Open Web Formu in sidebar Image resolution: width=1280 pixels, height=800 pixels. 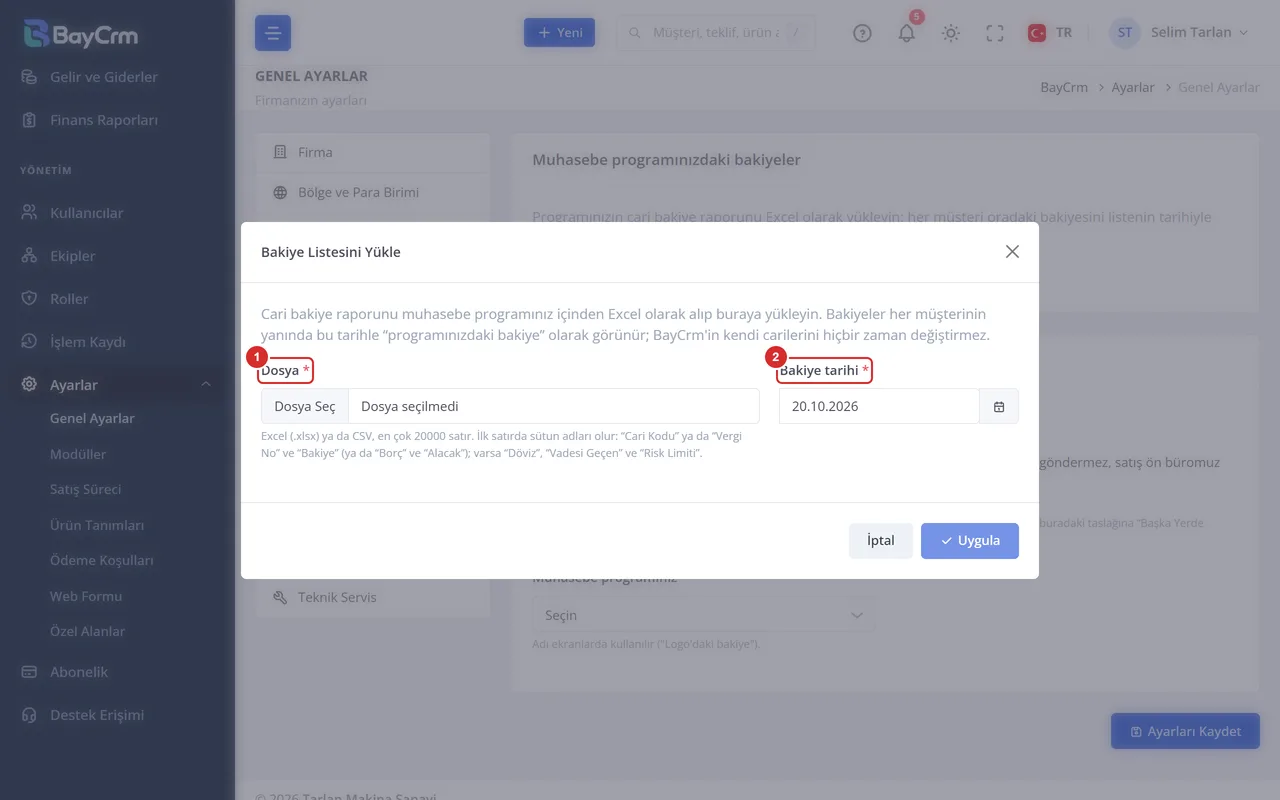point(86,596)
